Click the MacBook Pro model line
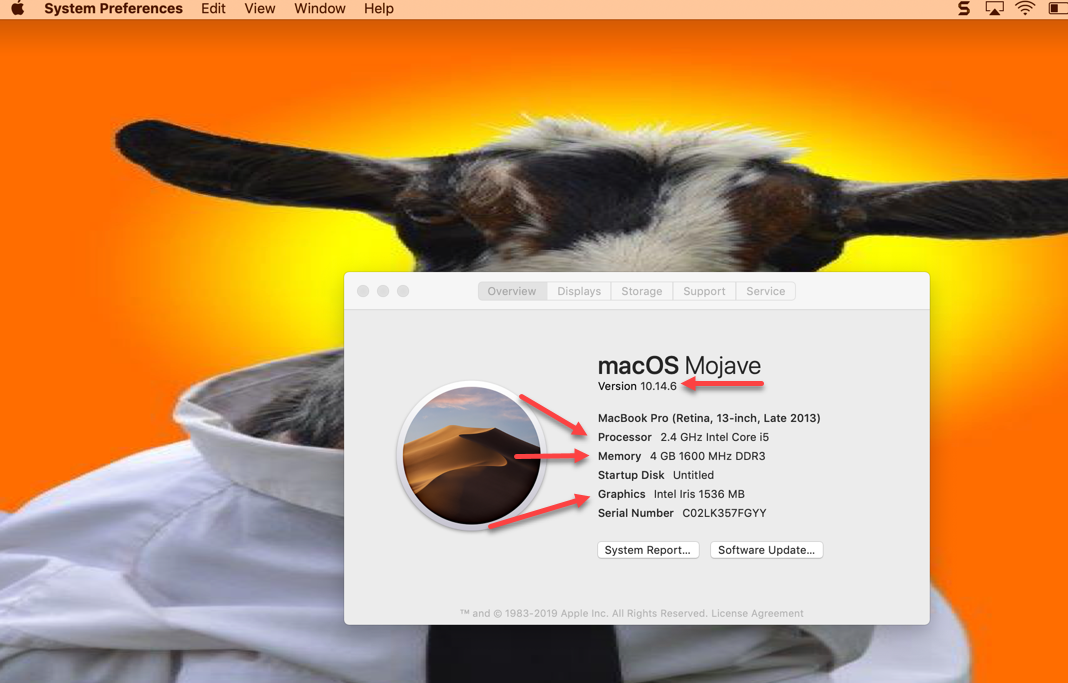Screen dimensions: 1068x683 pyautogui.click(x=709, y=418)
